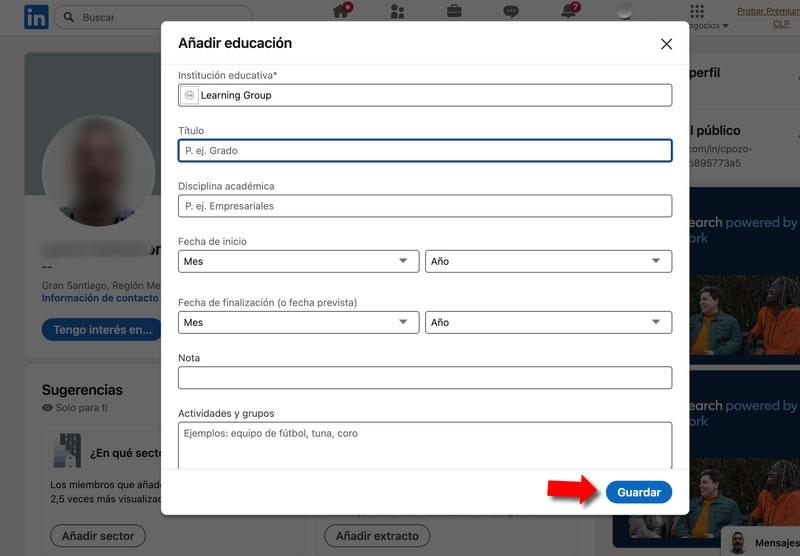Viewport: 800px width, 556px height.
Task: Open the Messaging speech bubble icon
Action: 511,11
